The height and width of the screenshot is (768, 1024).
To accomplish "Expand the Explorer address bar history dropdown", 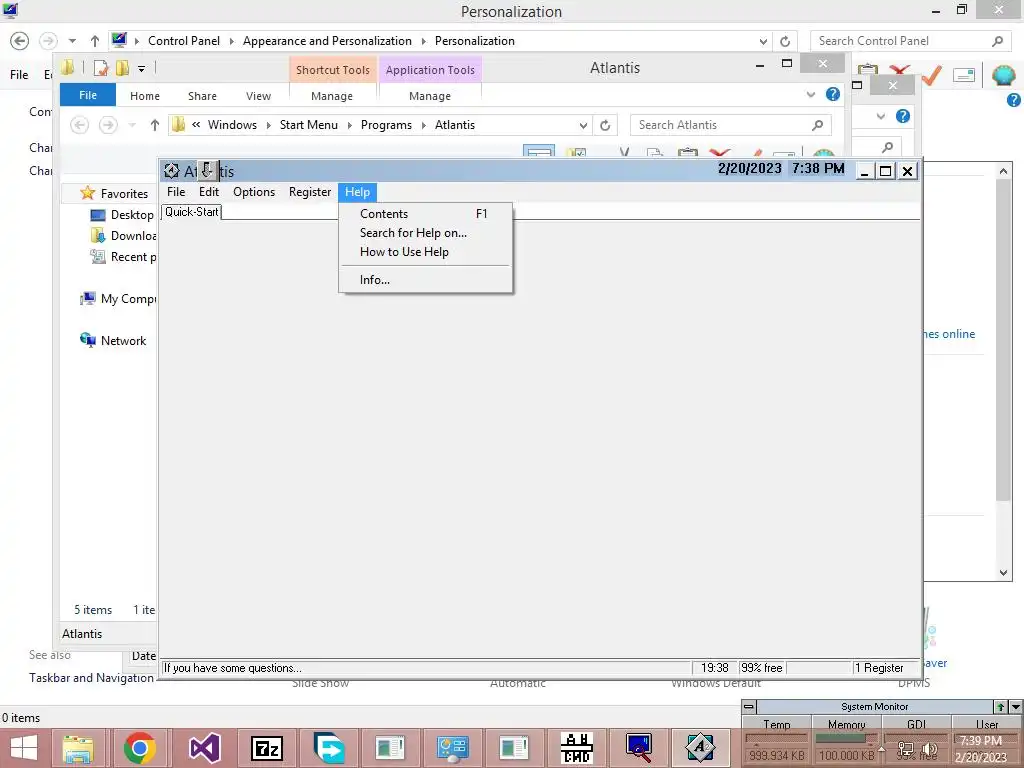I will (583, 125).
